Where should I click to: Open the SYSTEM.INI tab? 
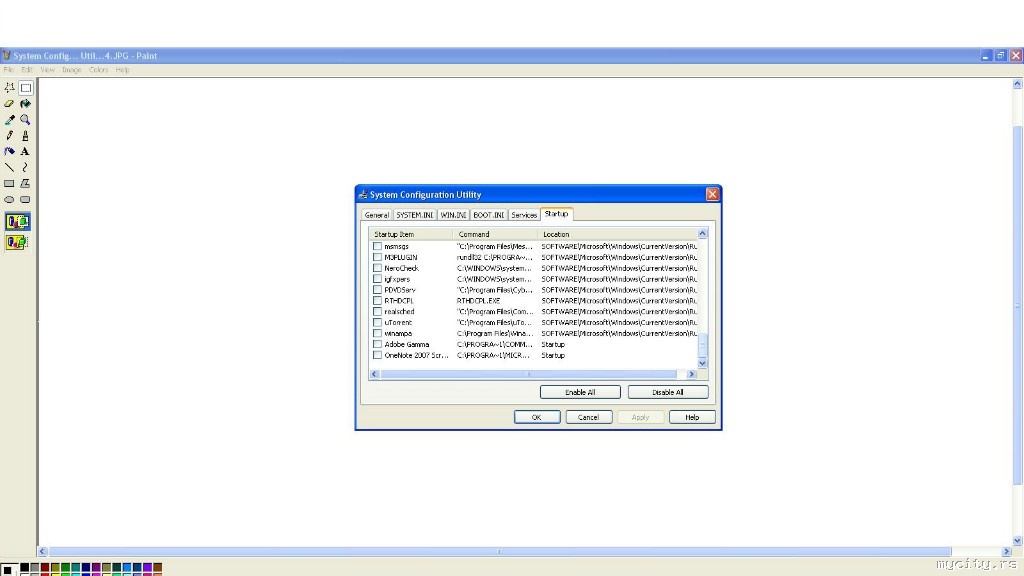coord(415,215)
